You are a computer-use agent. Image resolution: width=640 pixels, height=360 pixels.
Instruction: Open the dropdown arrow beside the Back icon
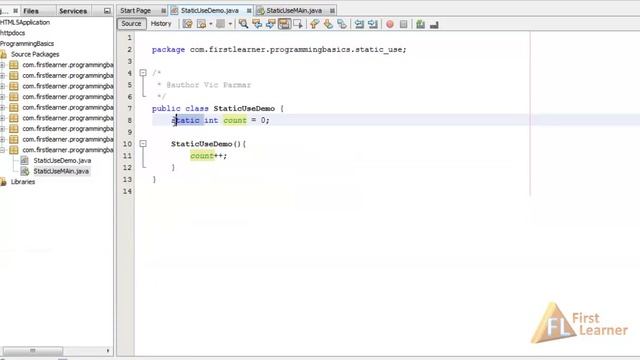[x=211, y=24]
